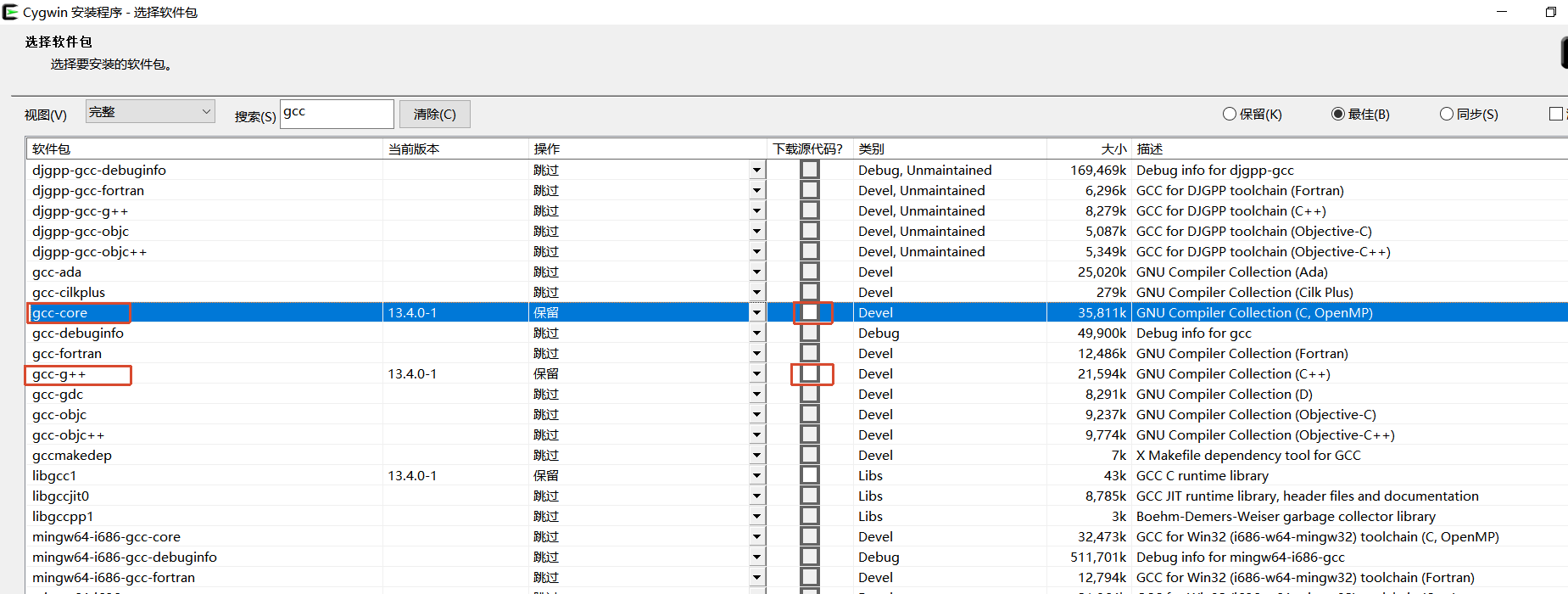Open action dropdown for gcc-core
The height and width of the screenshot is (594, 1568).
[x=756, y=312]
